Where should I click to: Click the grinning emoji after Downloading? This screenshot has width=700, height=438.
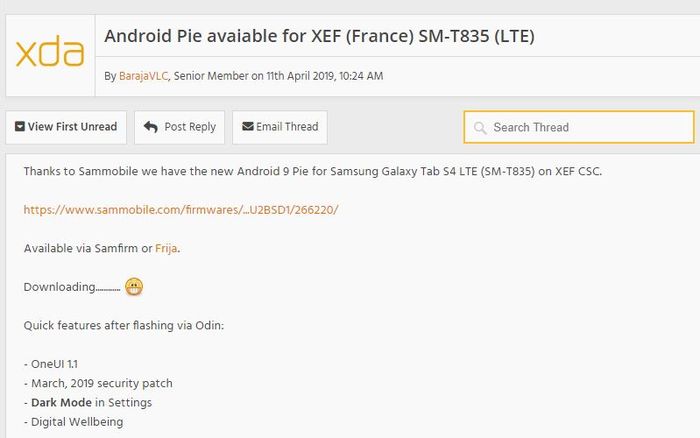pyautogui.click(x=134, y=287)
